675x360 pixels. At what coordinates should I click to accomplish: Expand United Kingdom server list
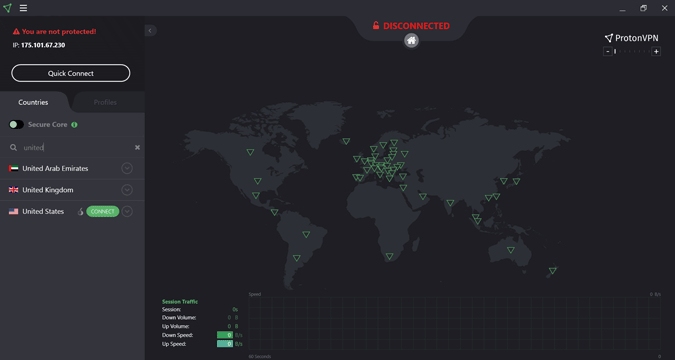point(127,190)
